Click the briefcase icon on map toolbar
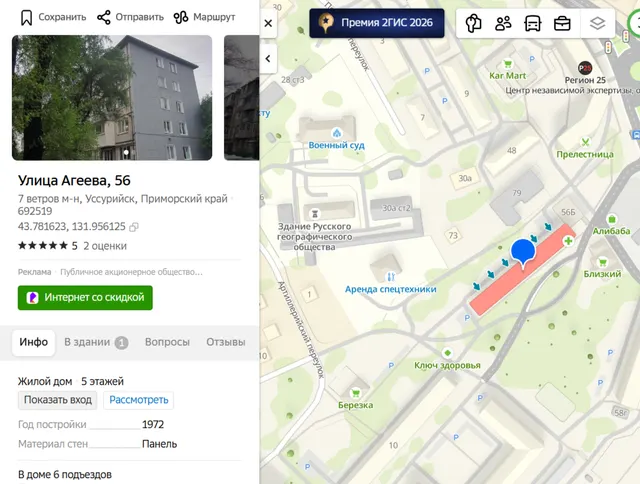The width and height of the screenshot is (640, 484). (562, 23)
